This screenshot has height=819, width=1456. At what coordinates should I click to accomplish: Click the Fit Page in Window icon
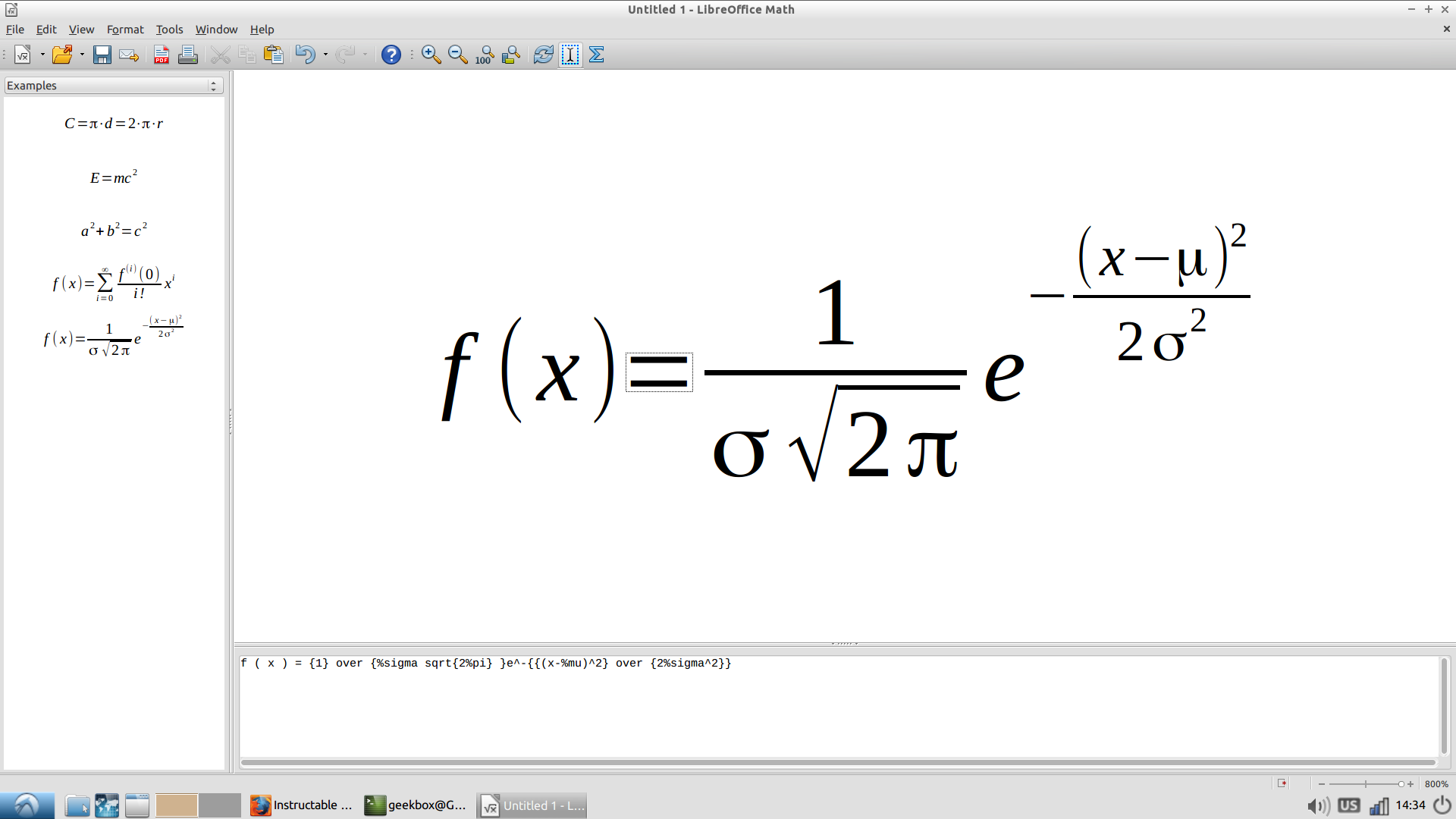(x=511, y=55)
